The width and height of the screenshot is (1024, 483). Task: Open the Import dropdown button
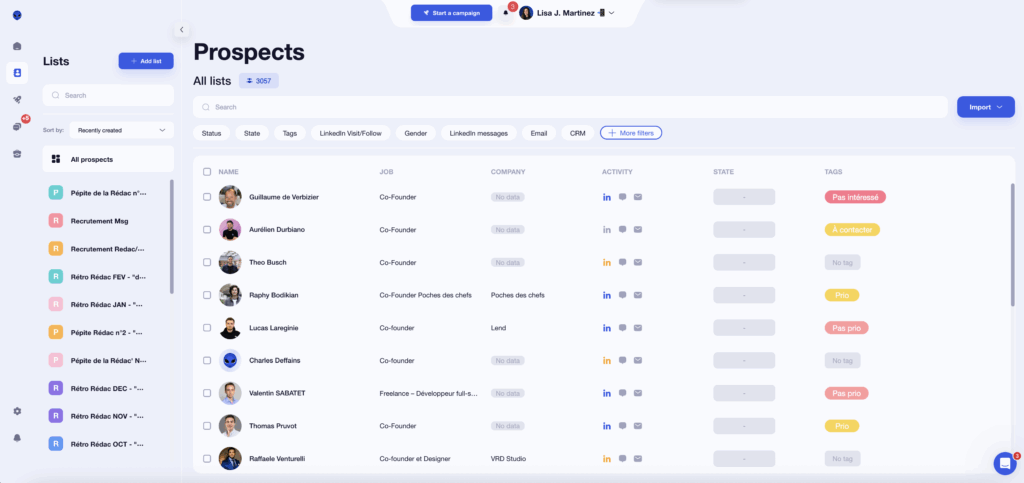coord(985,107)
